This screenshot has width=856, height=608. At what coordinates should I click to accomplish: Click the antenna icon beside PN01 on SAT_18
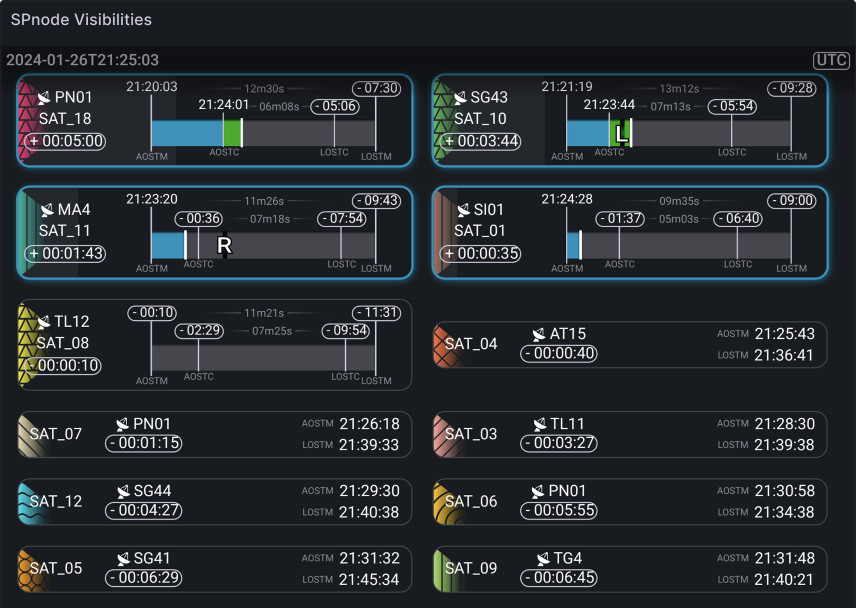pyautogui.click(x=44, y=98)
